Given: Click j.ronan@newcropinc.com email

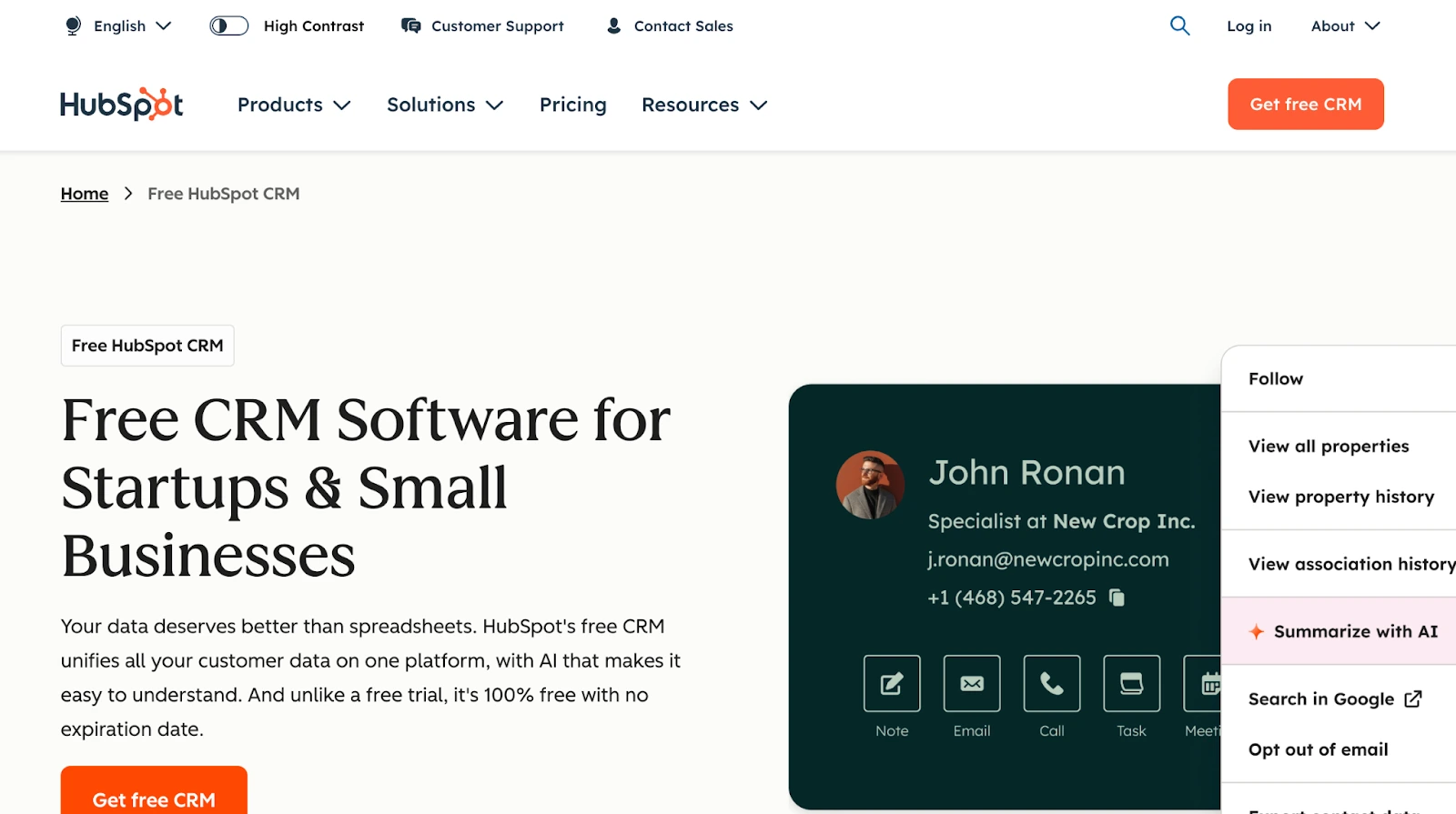Looking at the screenshot, I should tap(1048, 559).
